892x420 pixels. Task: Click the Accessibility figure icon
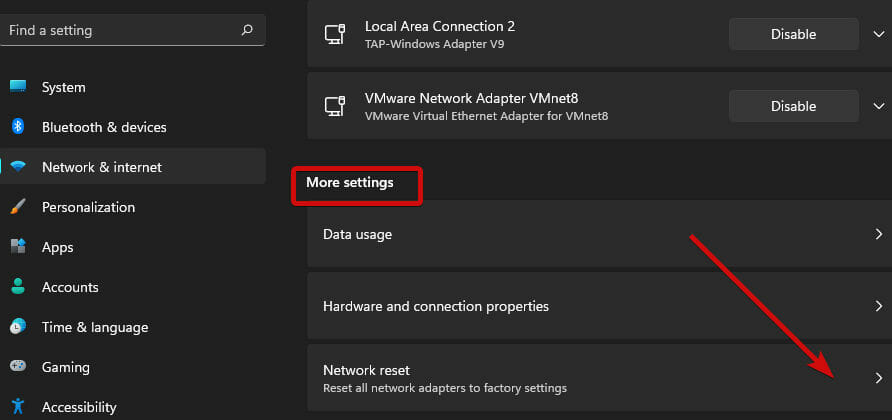pyautogui.click(x=18, y=406)
